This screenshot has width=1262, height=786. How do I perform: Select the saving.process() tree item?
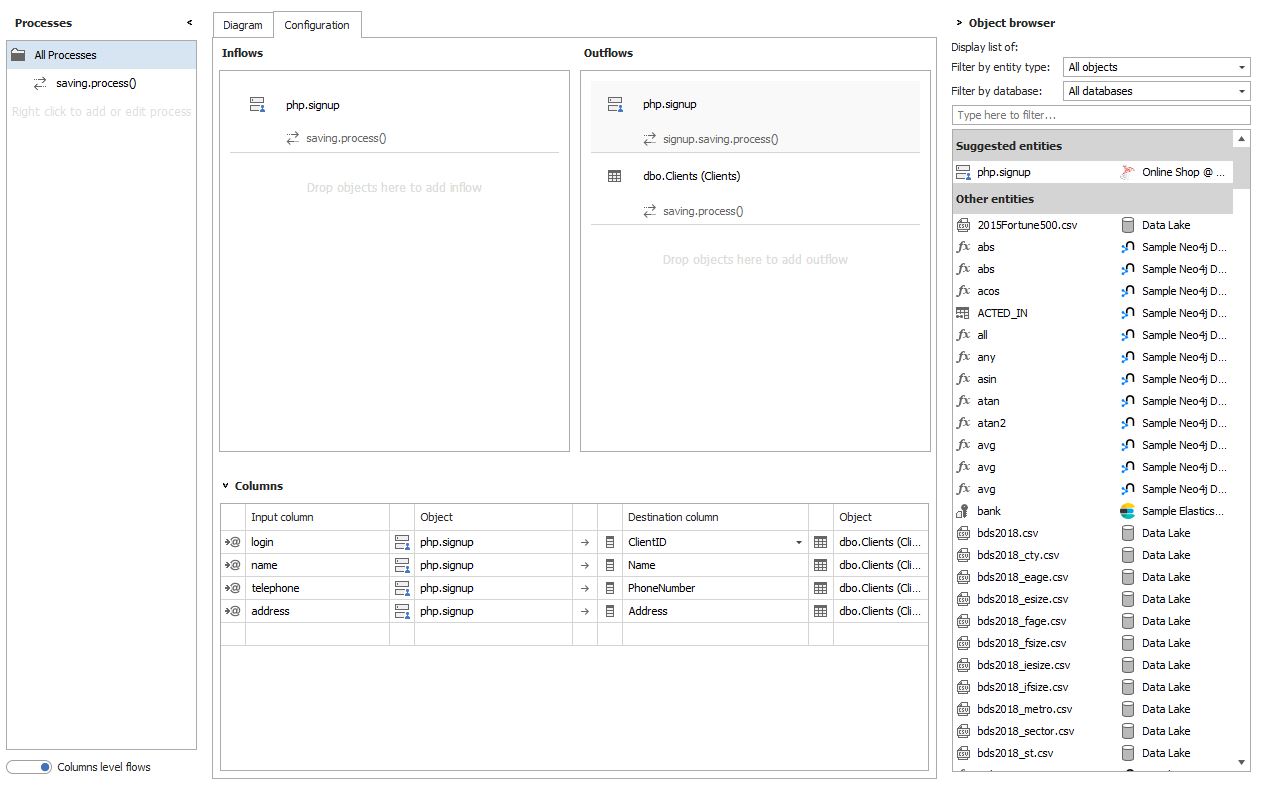point(96,84)
